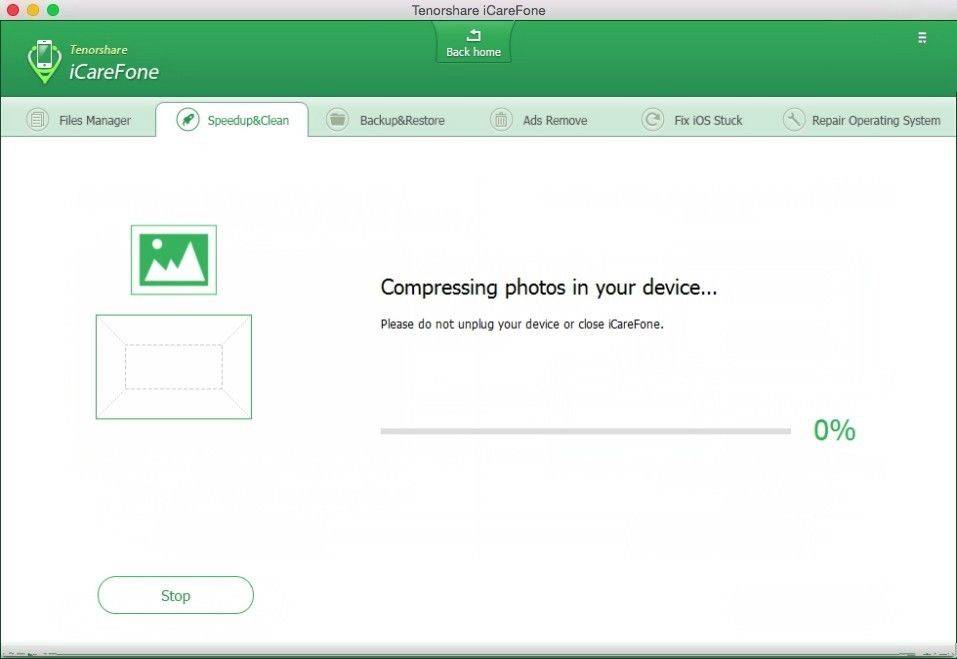This screenshot has width=957, height=659.
Task: Click the Backup&Restore folder icon
Action: (337, 120)
